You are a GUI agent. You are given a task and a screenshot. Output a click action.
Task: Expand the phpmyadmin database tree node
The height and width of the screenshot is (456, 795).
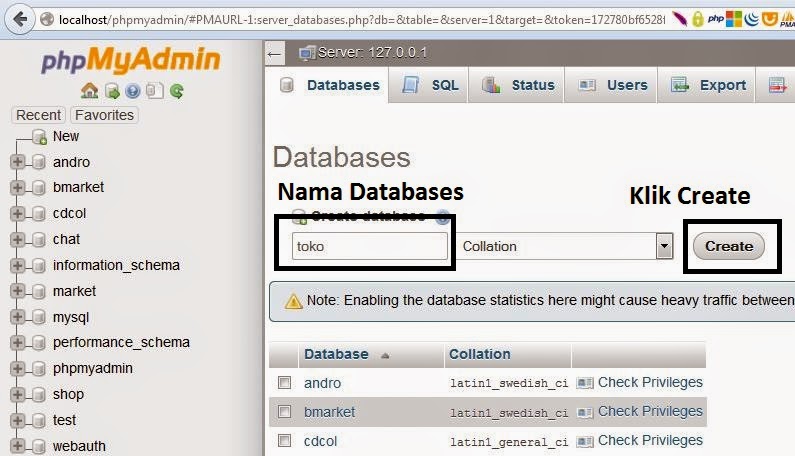[17, 369]
